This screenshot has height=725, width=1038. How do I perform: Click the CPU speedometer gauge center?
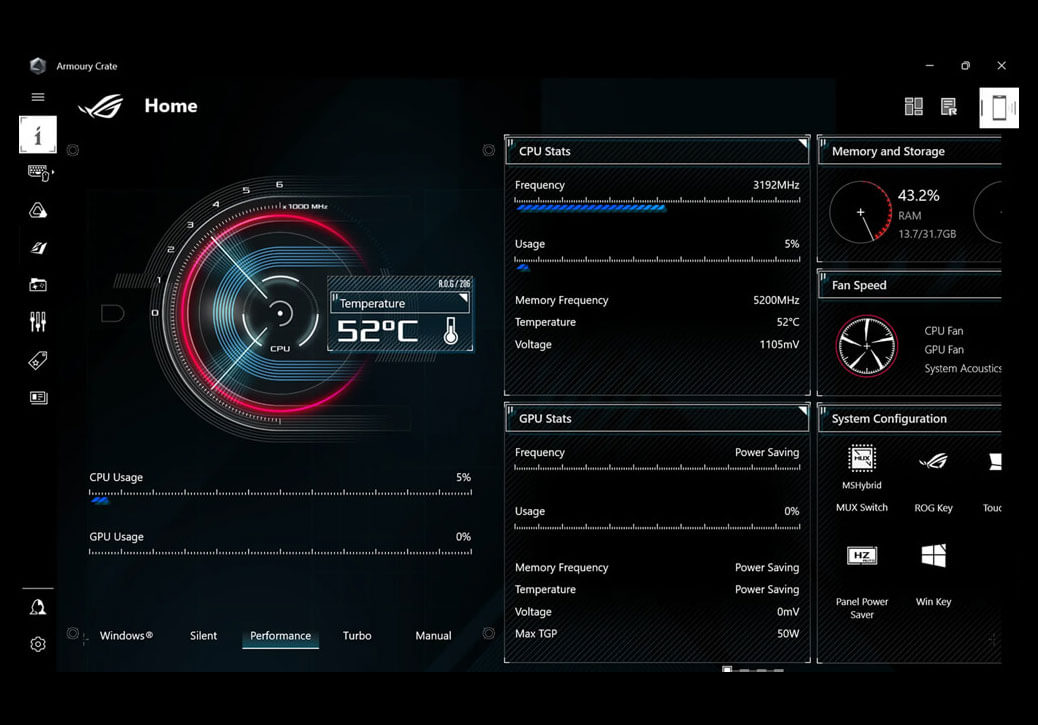280,313
